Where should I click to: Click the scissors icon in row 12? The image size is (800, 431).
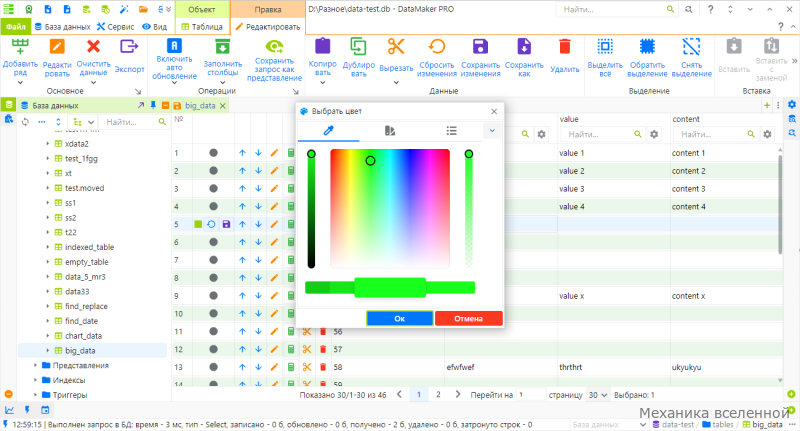pos(307,349)
